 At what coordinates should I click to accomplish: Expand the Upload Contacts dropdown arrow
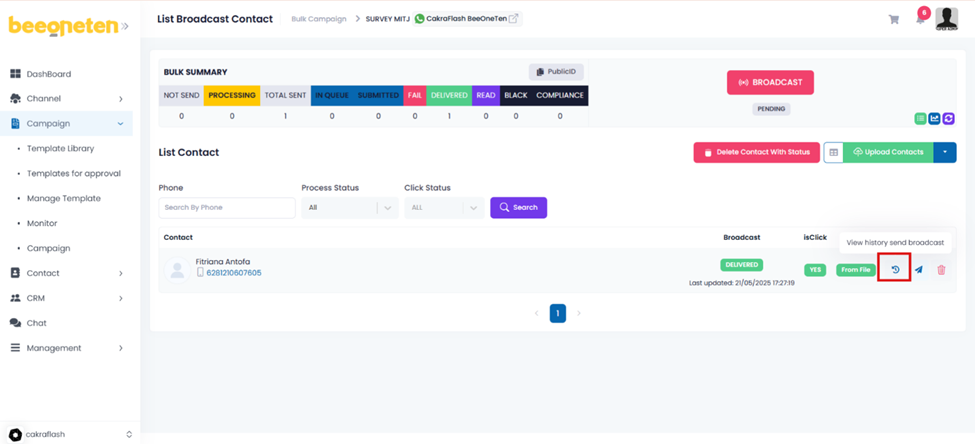[x=945, y=152]
